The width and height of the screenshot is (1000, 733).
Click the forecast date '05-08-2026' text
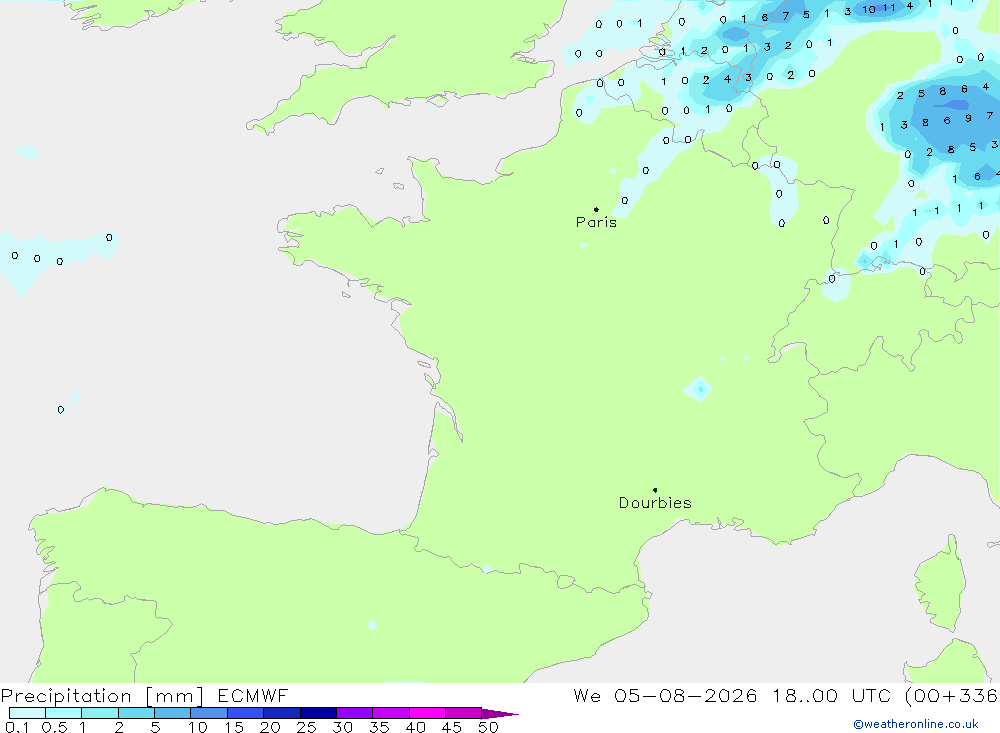tap(686, 696)
